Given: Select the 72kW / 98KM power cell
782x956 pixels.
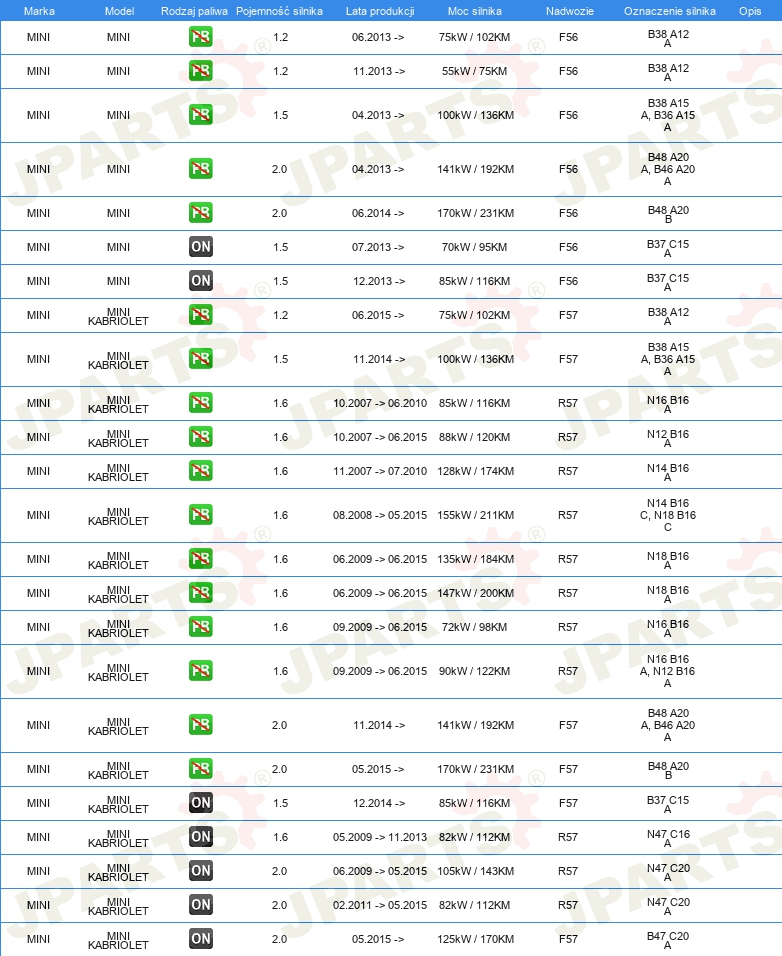Looking at the screenshot, I should [x=474, y=627].
